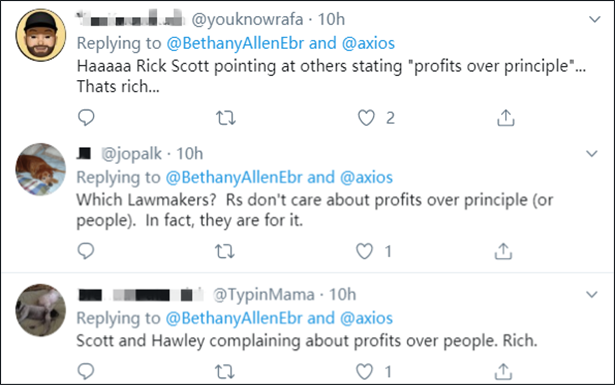
Task: Retweet @jopalk's tweet
Action: coord(225,251)
